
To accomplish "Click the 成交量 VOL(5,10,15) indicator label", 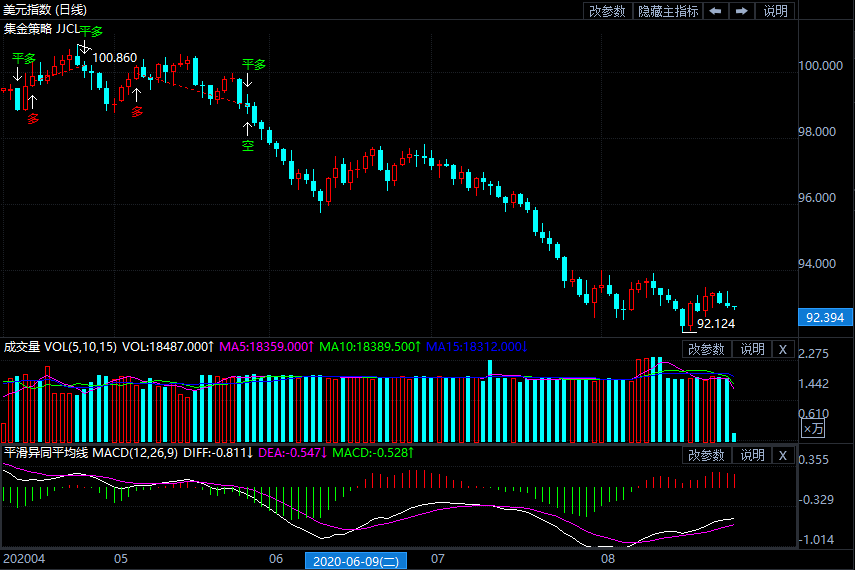I will [60, 347].
